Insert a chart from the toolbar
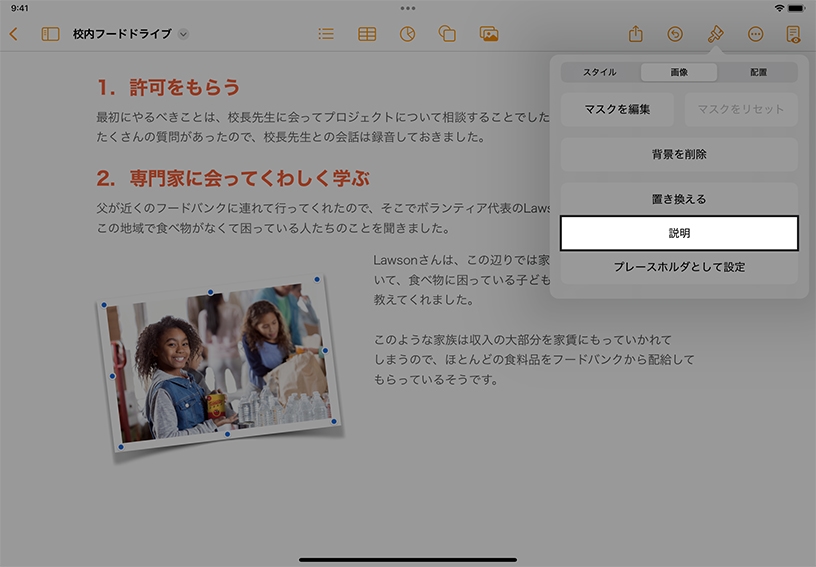Image resolution: width=816 pixels, height=567 pixels. pyautogui.click(x=407, y=34)
